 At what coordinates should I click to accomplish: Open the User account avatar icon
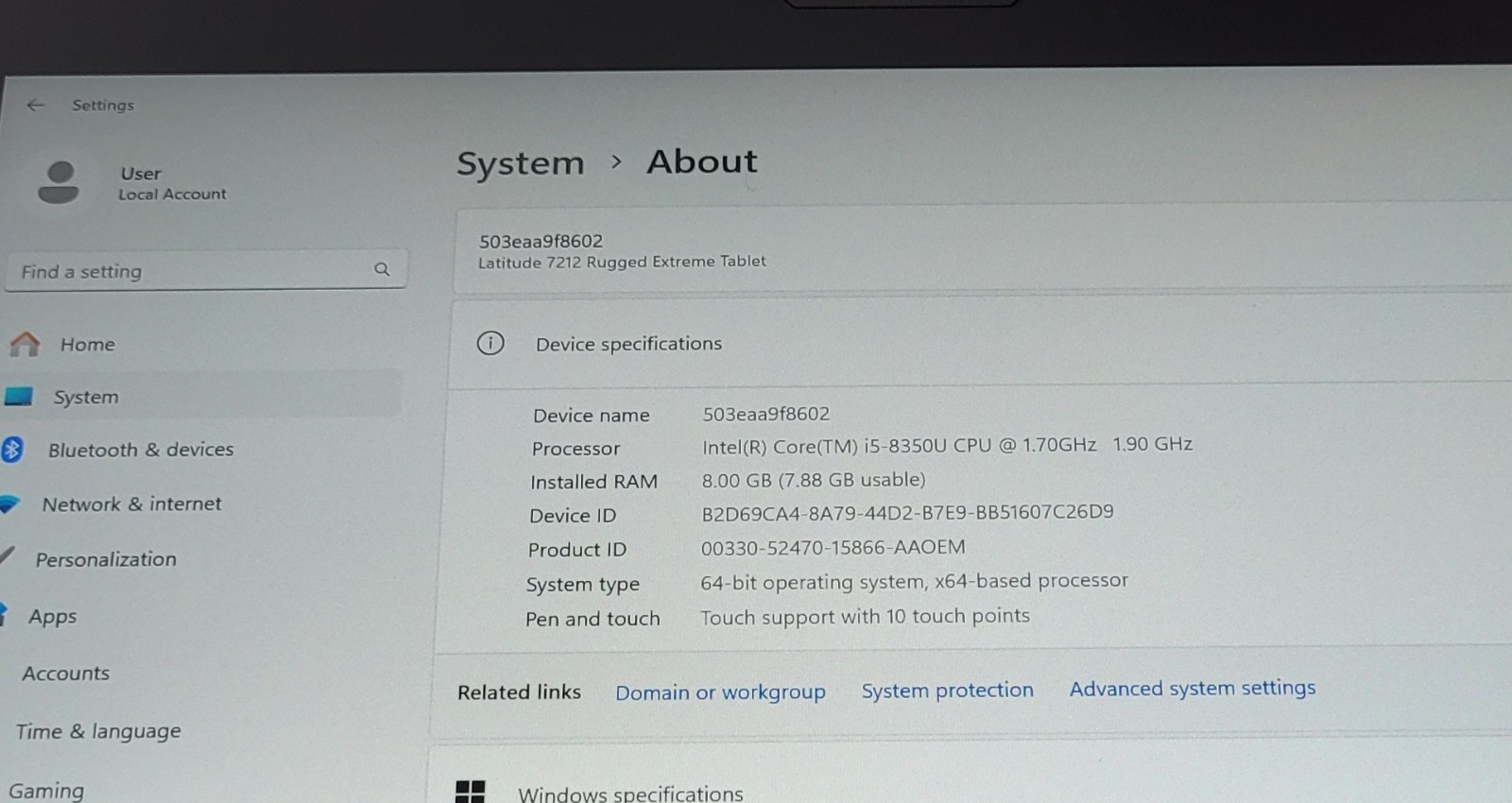point(59,182)
